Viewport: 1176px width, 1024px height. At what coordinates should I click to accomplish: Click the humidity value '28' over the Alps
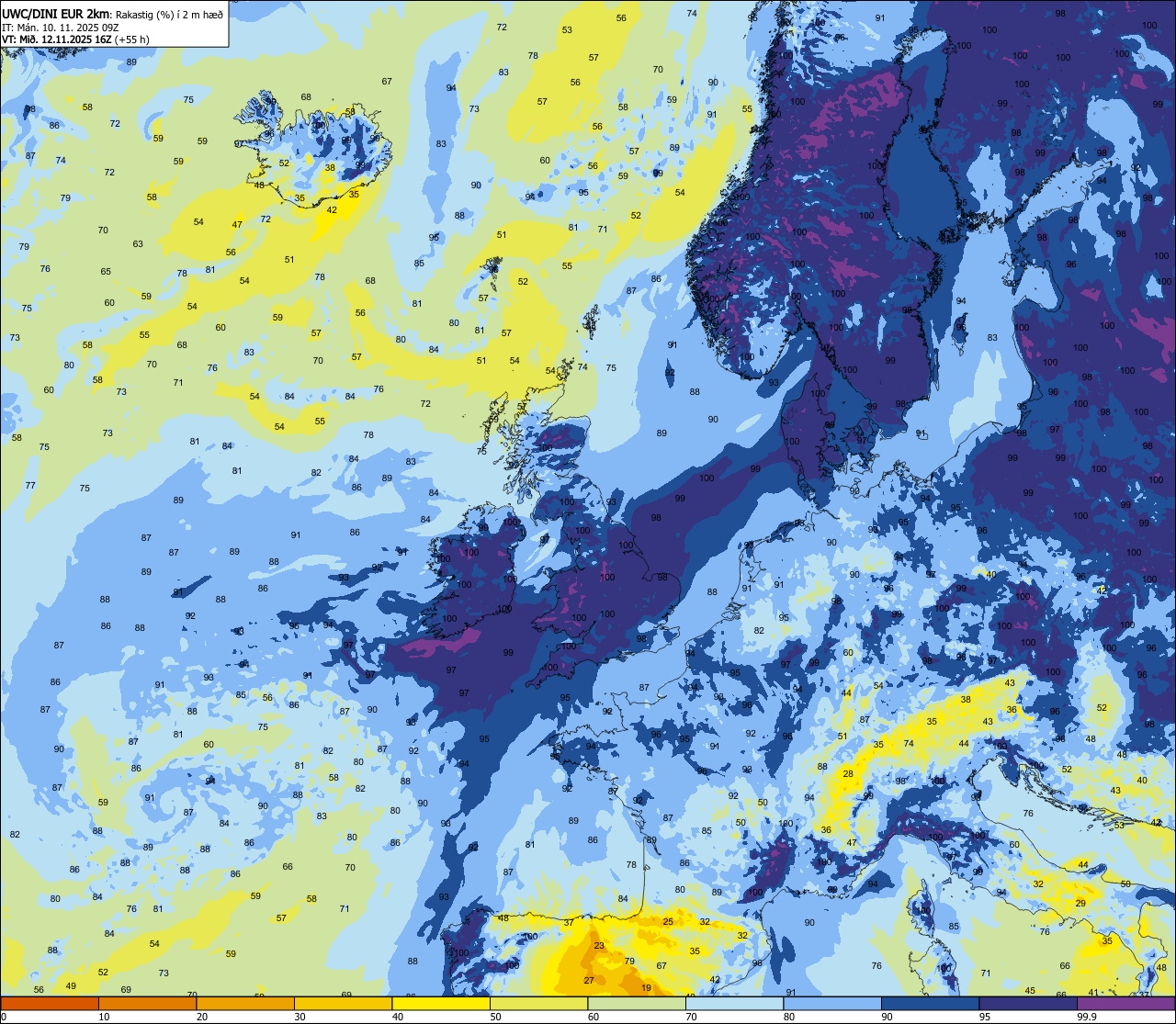848,774
